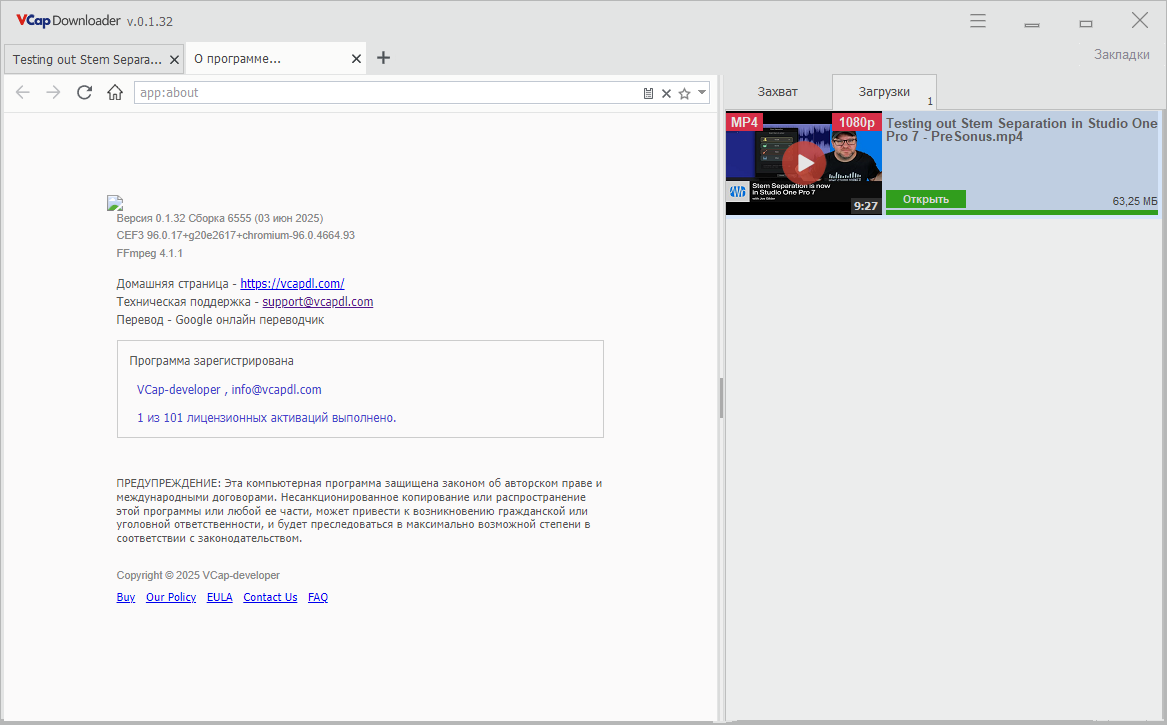Click the broken logo image on About page
Image resolution: width=1167 pixels, height=725 pixels.
tap(115, 202)
